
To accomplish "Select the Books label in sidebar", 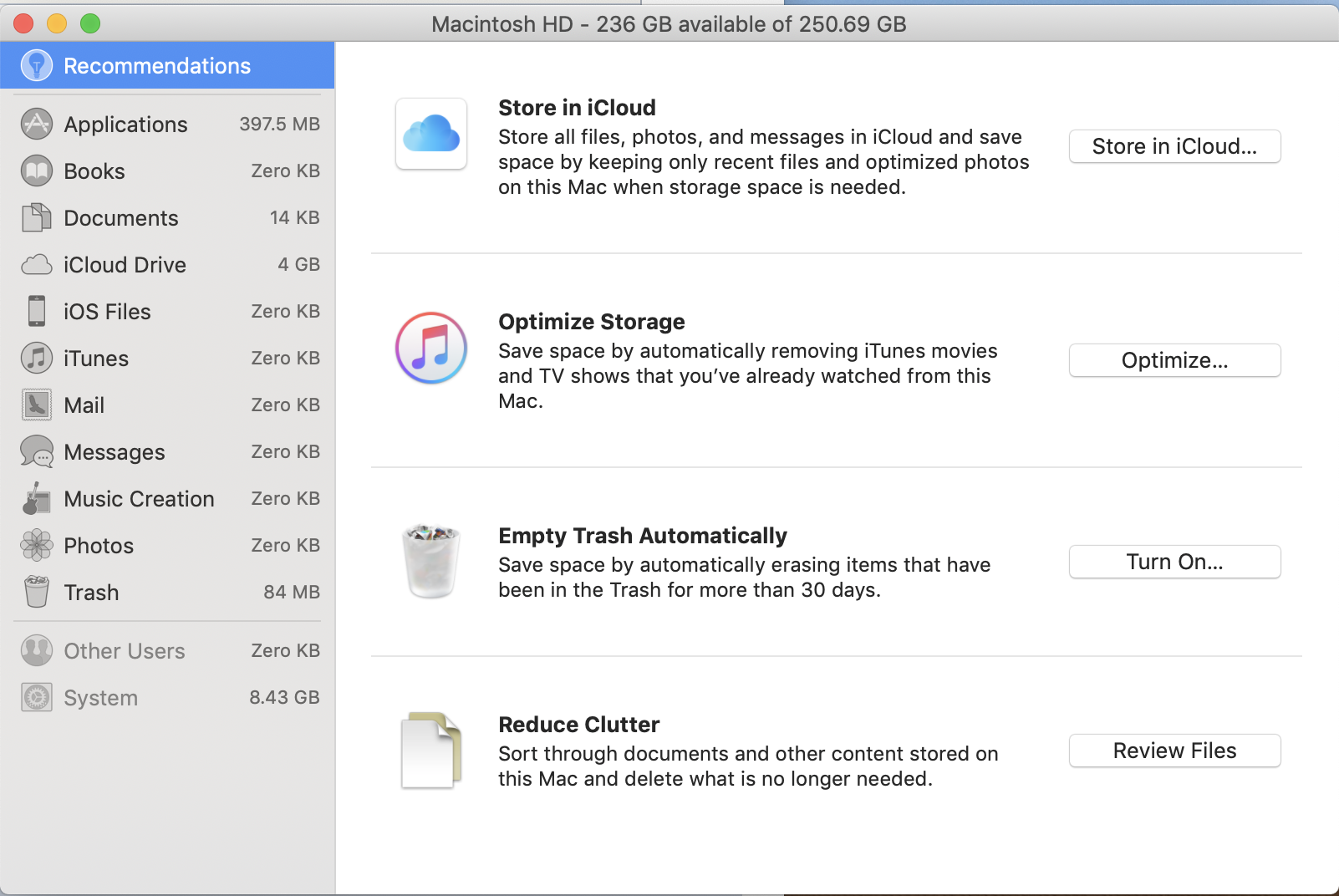I will (x=94, y=171).
